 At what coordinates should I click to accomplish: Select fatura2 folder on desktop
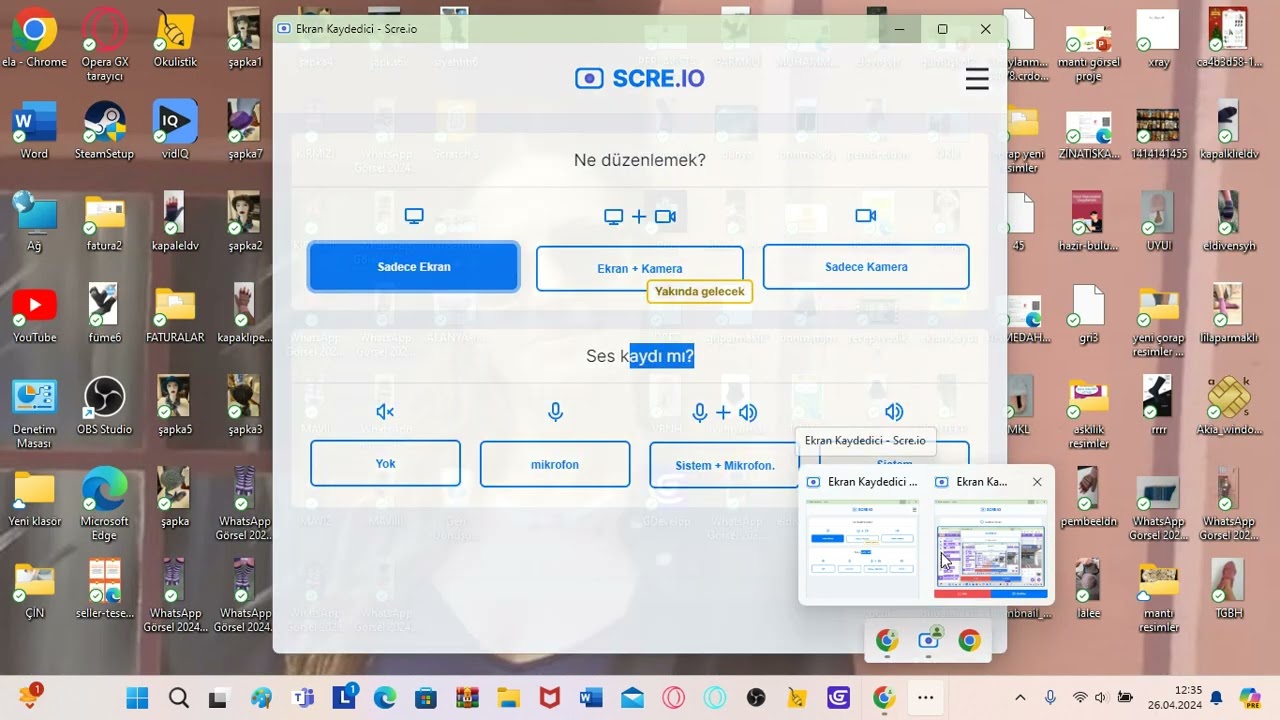pyautogui.click(x=104, y=222)
